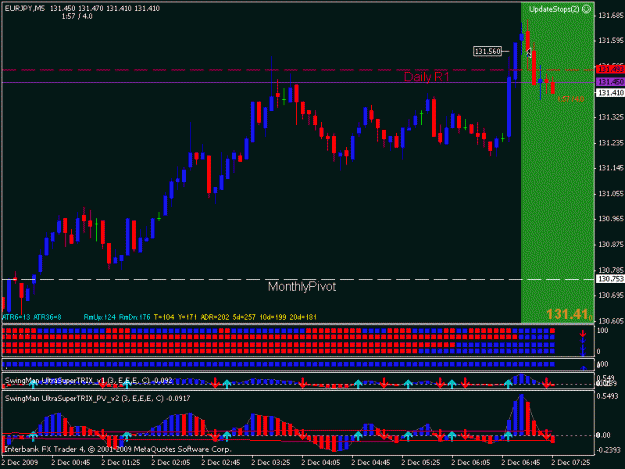
Task: Click the RmDn:176 readout
Action: [x=134, y=317]
